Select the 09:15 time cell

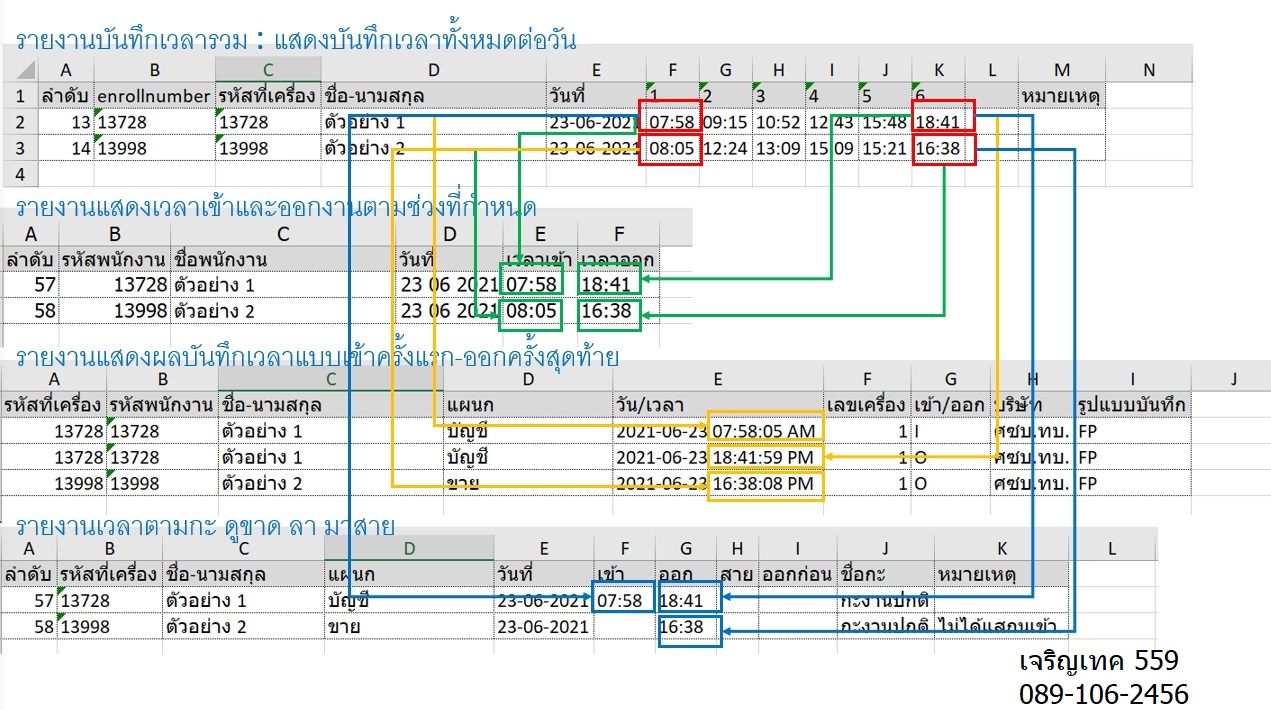725,122
